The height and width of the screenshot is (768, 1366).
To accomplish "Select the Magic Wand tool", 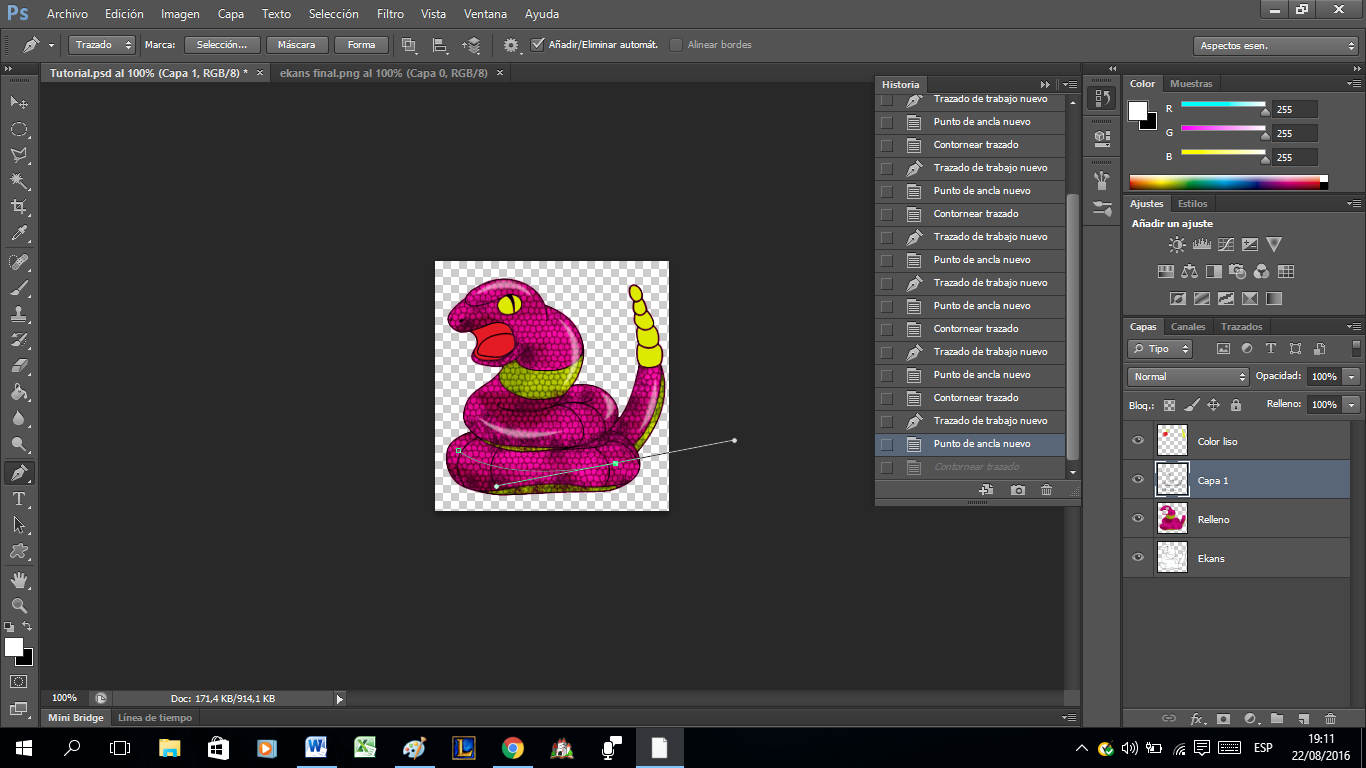I will click(x=19, y=181).
